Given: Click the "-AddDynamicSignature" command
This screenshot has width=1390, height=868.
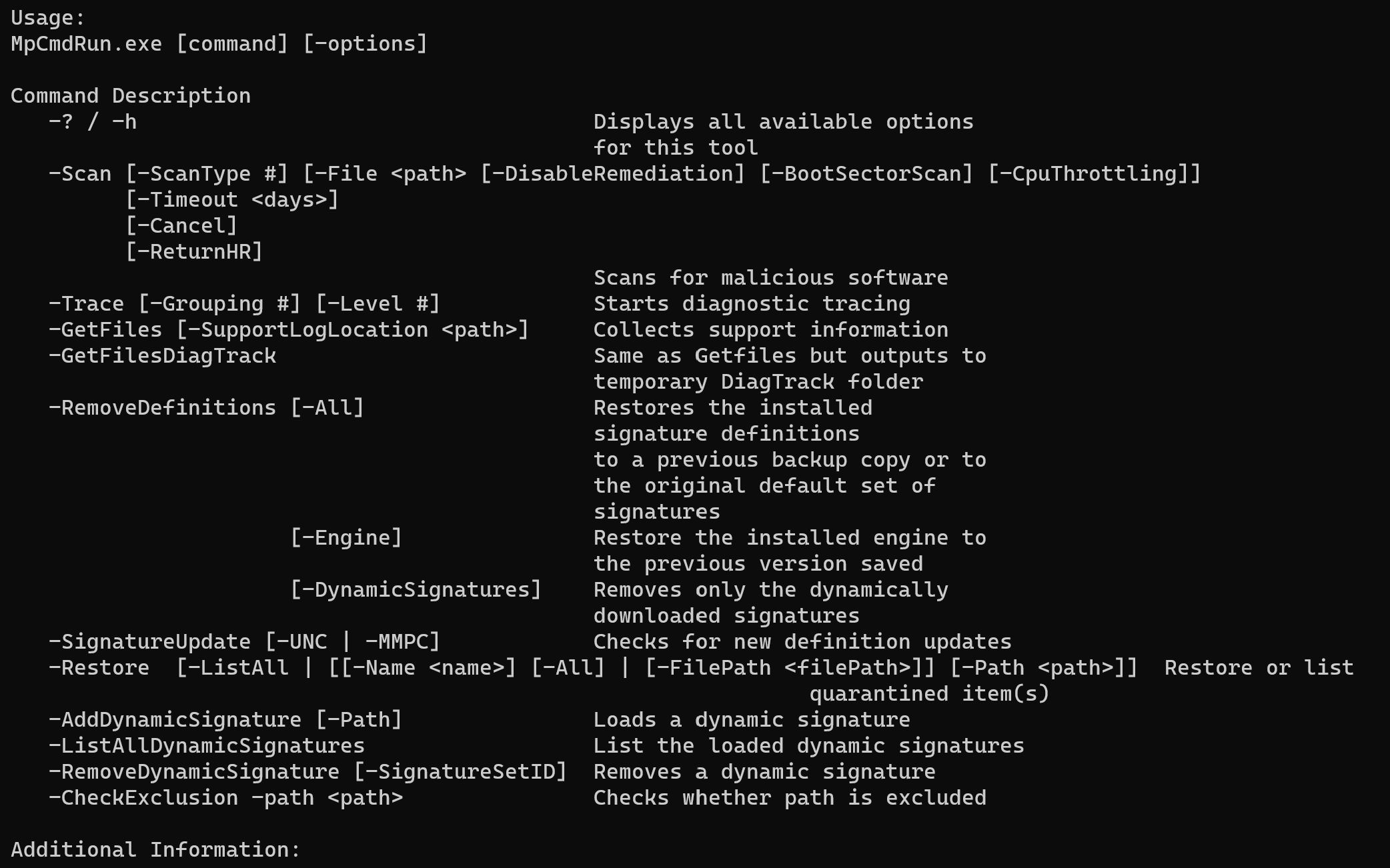Looking at the screenshot, I should coord(175,720).
